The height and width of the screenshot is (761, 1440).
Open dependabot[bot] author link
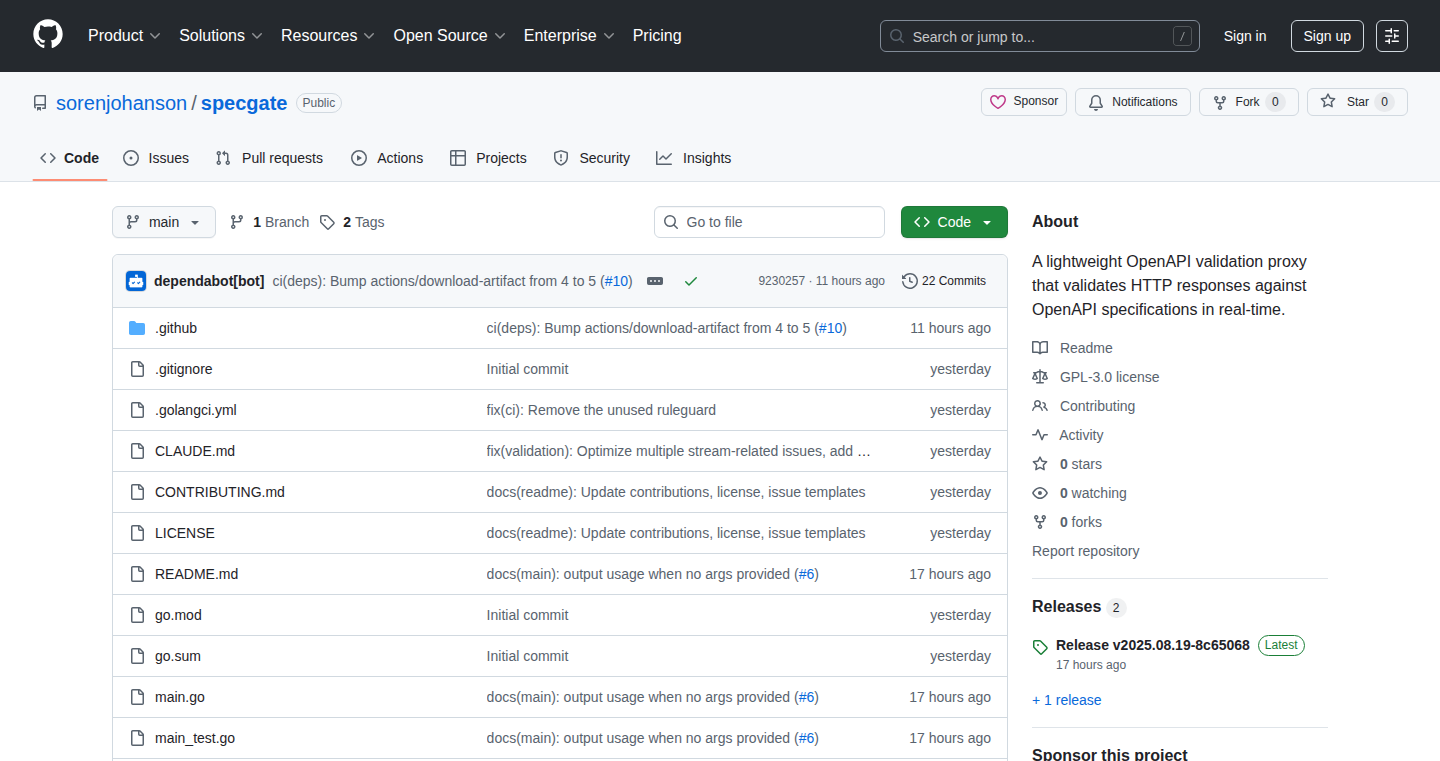pyautogui.click(x=209, y=281)
